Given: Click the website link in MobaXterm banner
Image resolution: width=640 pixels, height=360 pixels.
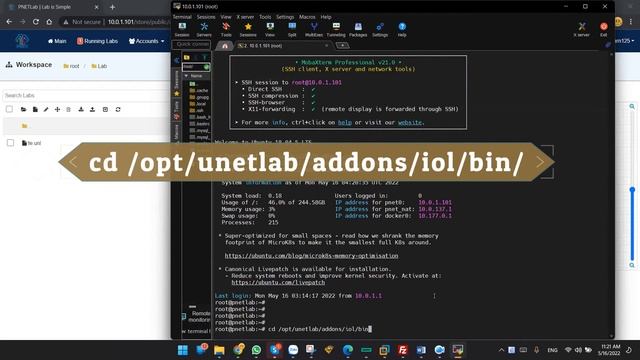Looking at the screenshot, I should (x=410, y=122).
